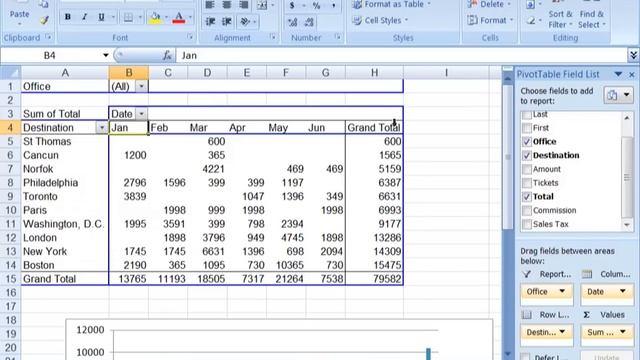Select the grand total 79582 cell

click(374, 279)
